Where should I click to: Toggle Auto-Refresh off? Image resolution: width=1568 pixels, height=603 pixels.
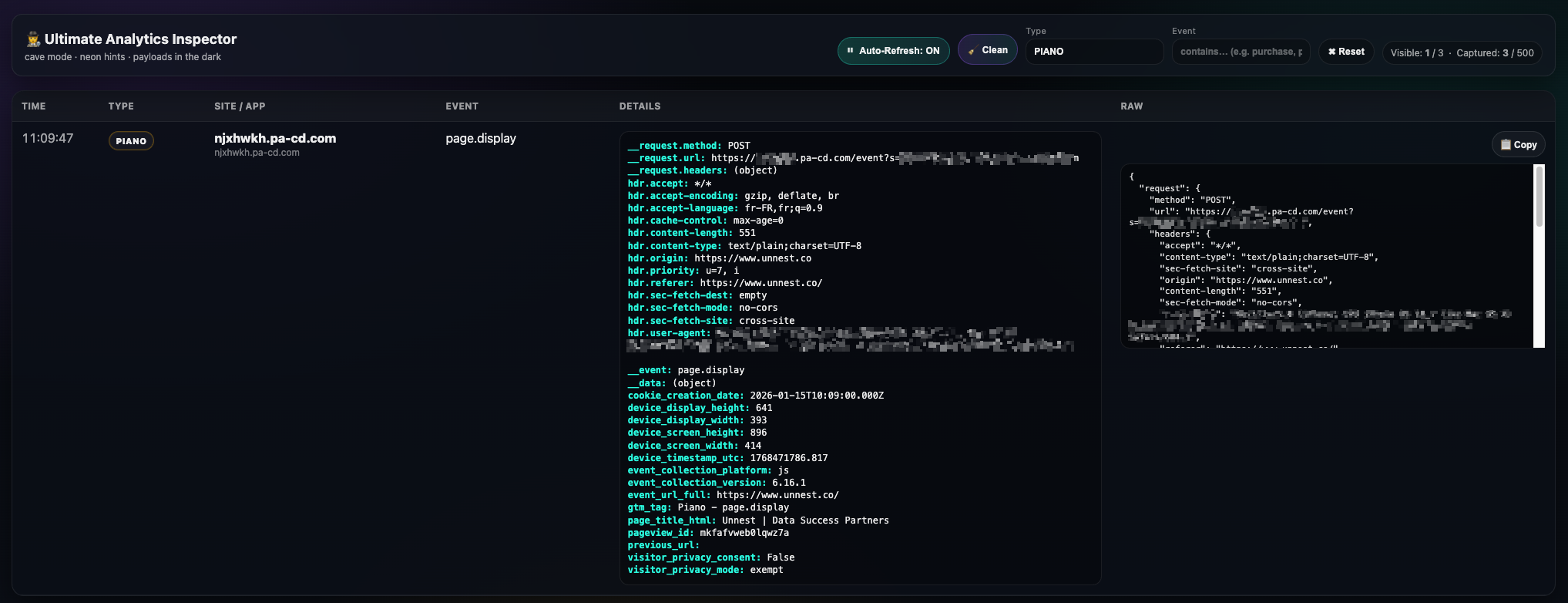pos(893,51)
